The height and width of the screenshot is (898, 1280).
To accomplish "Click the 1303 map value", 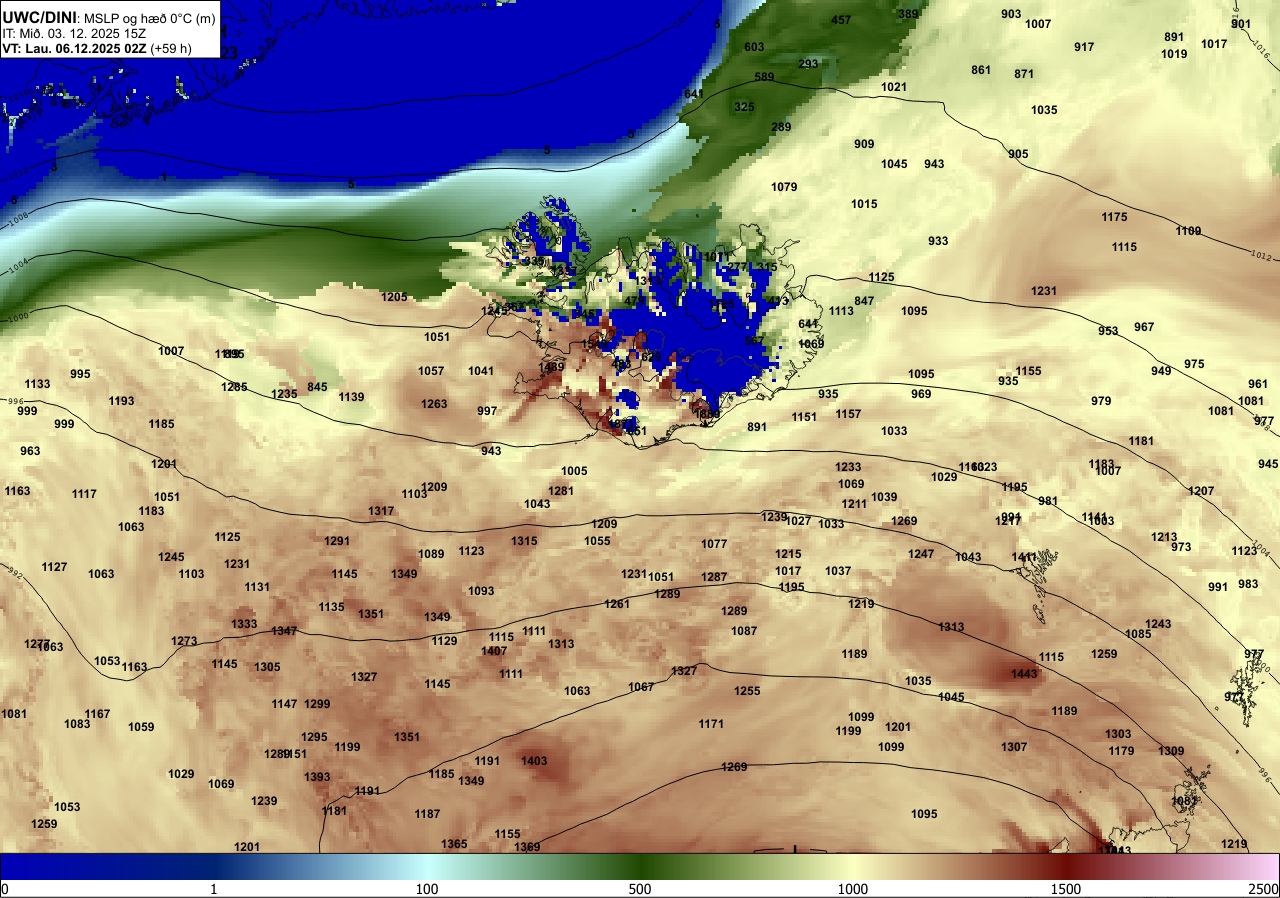I will tap(1118, 734).
